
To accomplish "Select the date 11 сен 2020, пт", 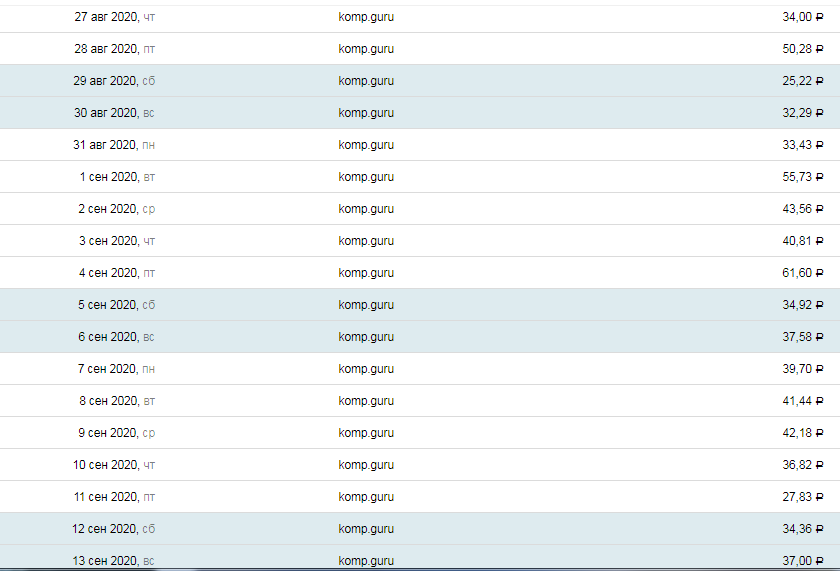I will click(x=114, y=497).
